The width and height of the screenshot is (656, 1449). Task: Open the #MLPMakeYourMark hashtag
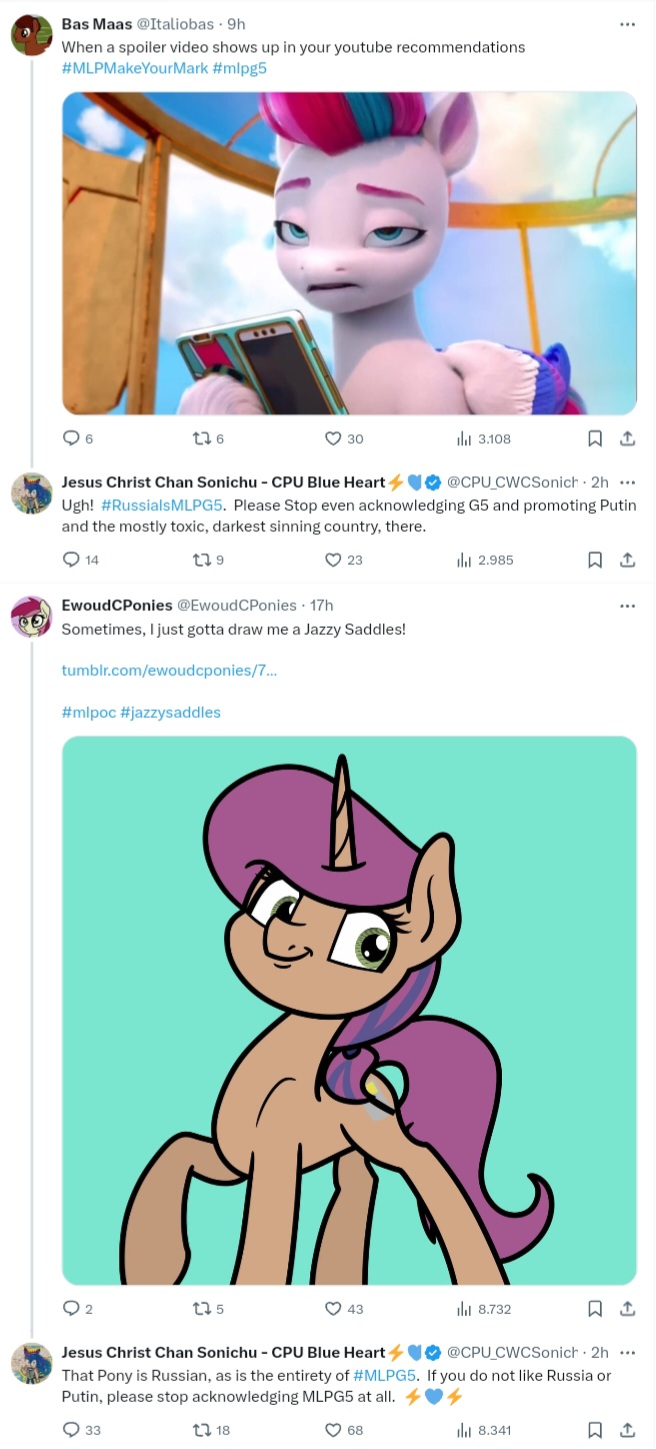pyautogui.click(x=134, y=68)
